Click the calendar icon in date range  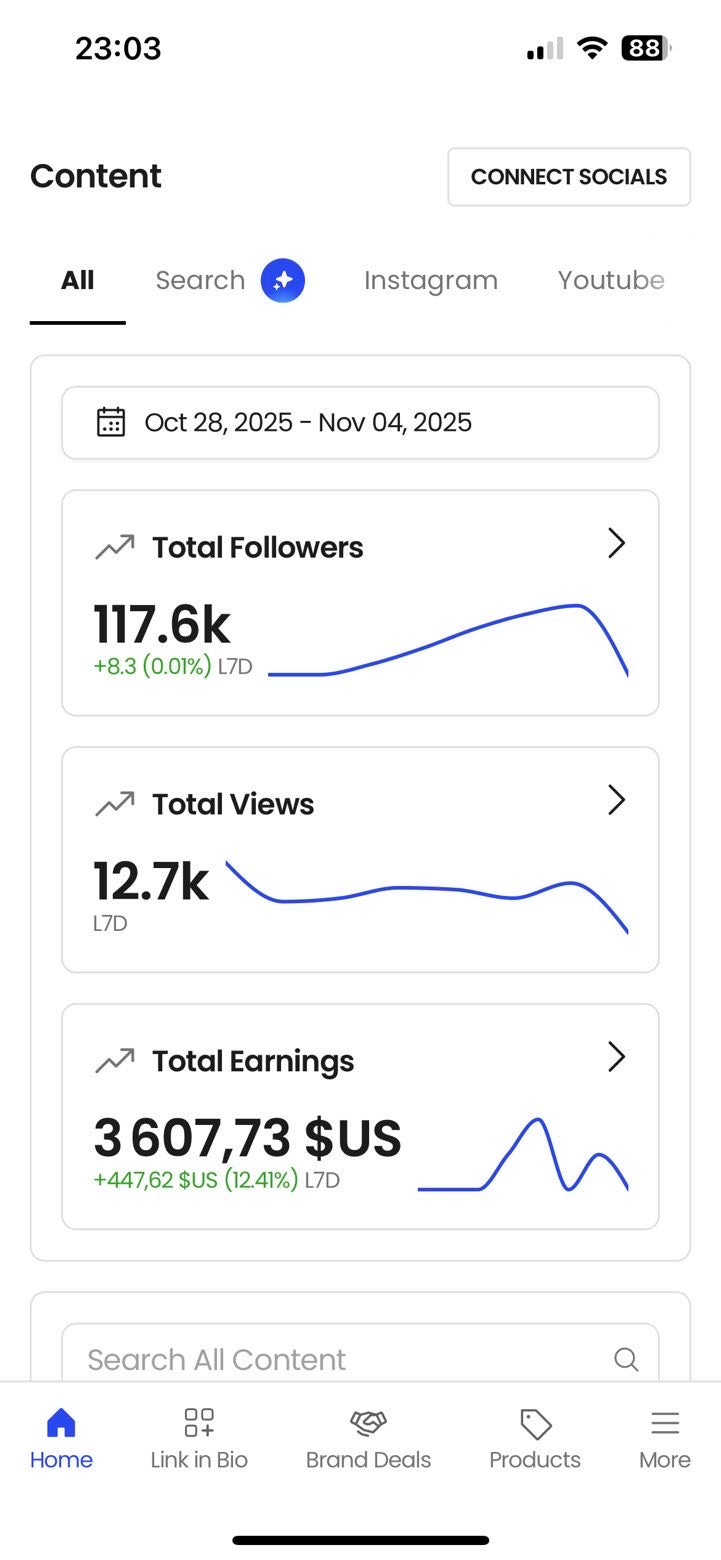[x=110, y=422]
